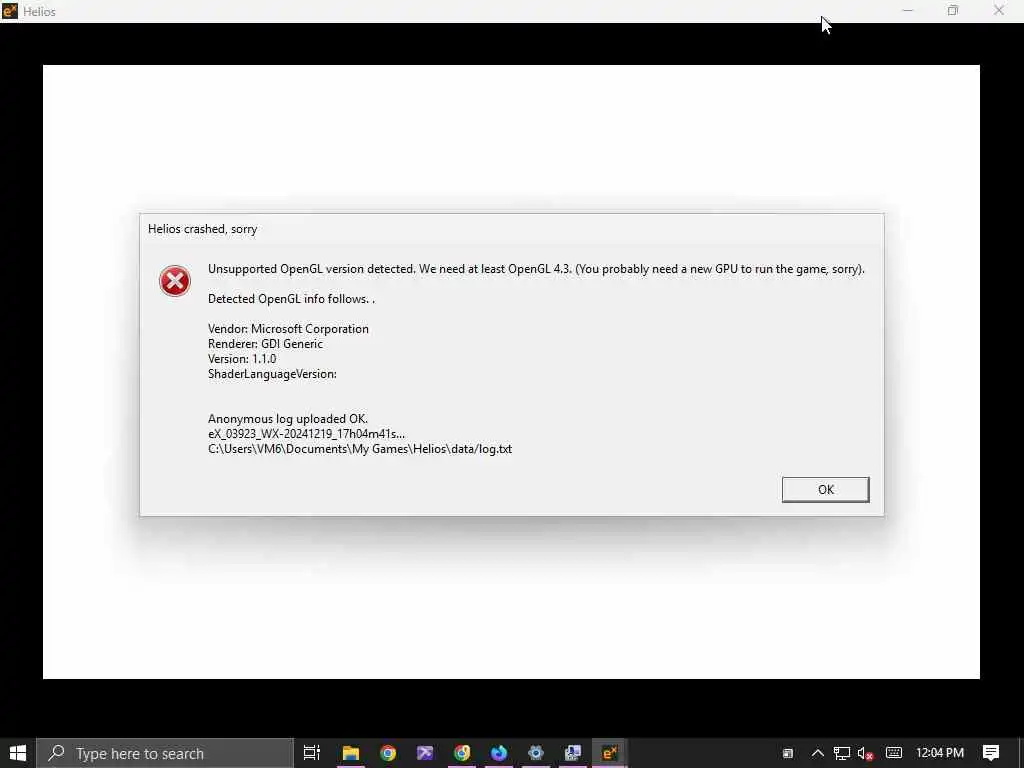Click the taskbar search box
The image size is (1024, 768).
click(x=165, y=753)
